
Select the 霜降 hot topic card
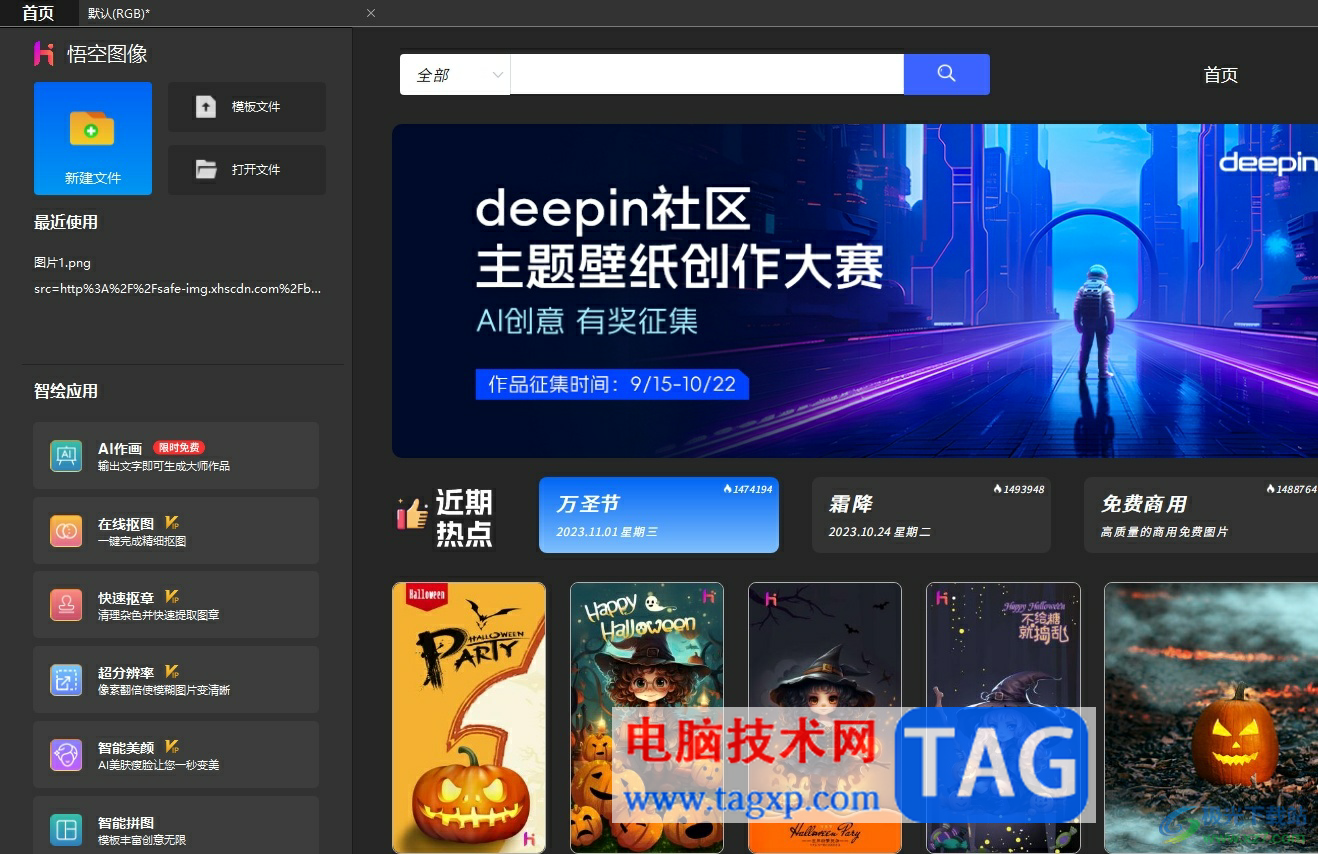coord(931,514)
